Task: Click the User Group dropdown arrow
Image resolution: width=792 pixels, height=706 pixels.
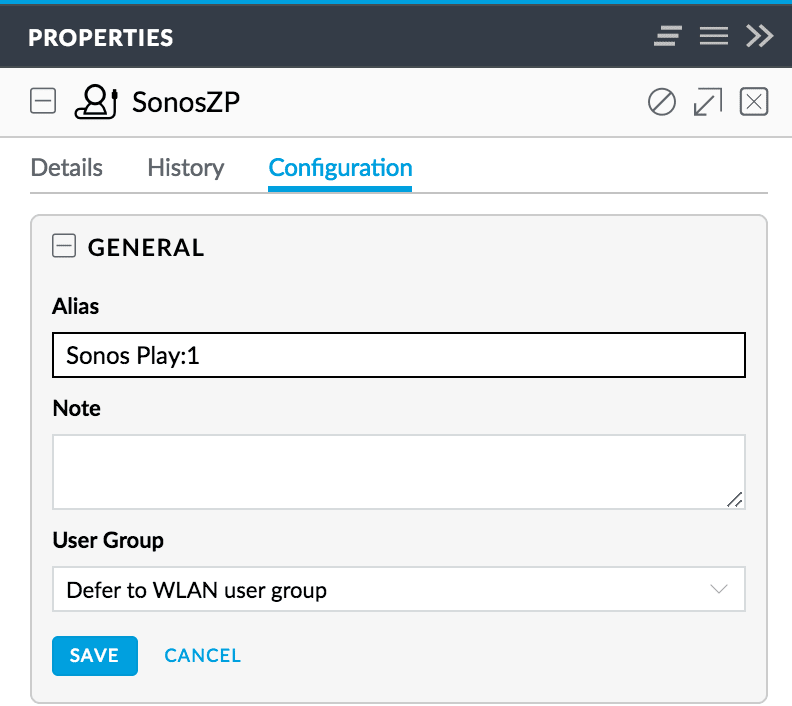Action: pyautogui.click(x=718, y=589)
